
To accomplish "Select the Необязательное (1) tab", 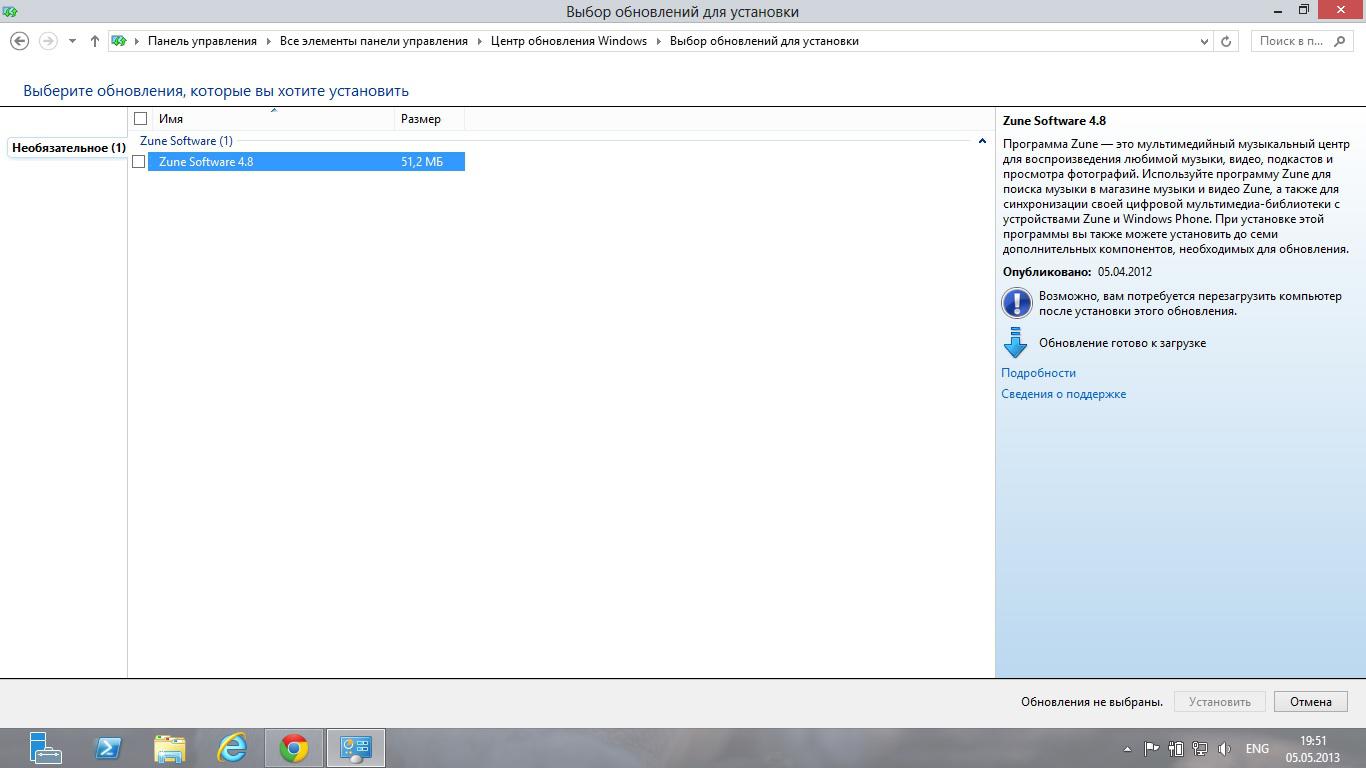I will pos(68,148).
